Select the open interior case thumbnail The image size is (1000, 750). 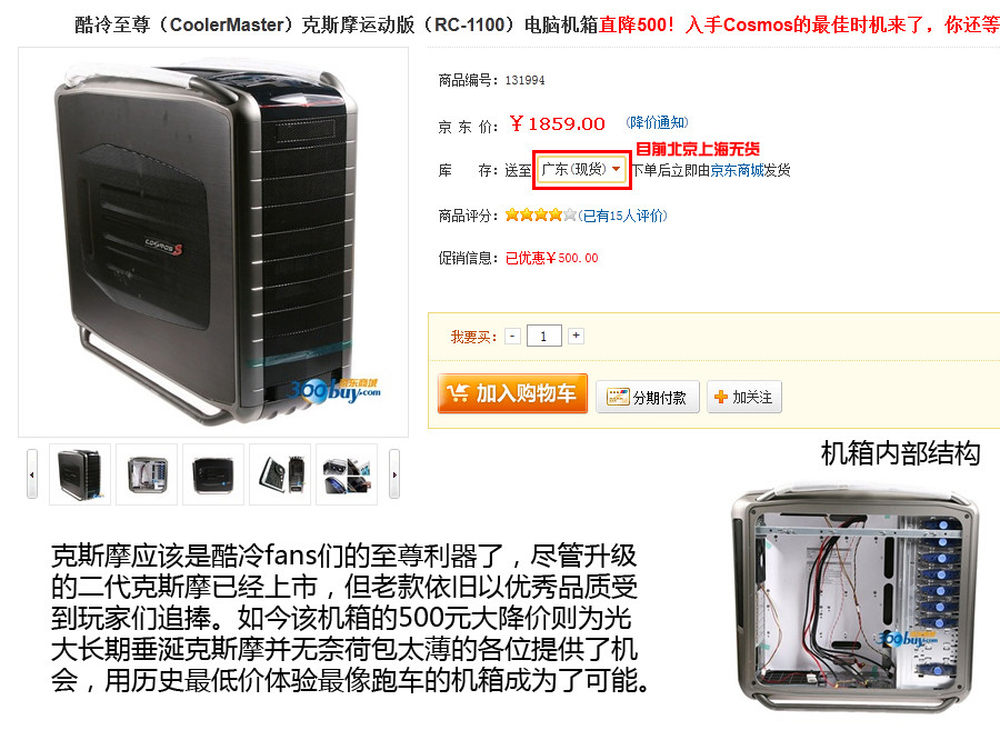click(147, 474)
